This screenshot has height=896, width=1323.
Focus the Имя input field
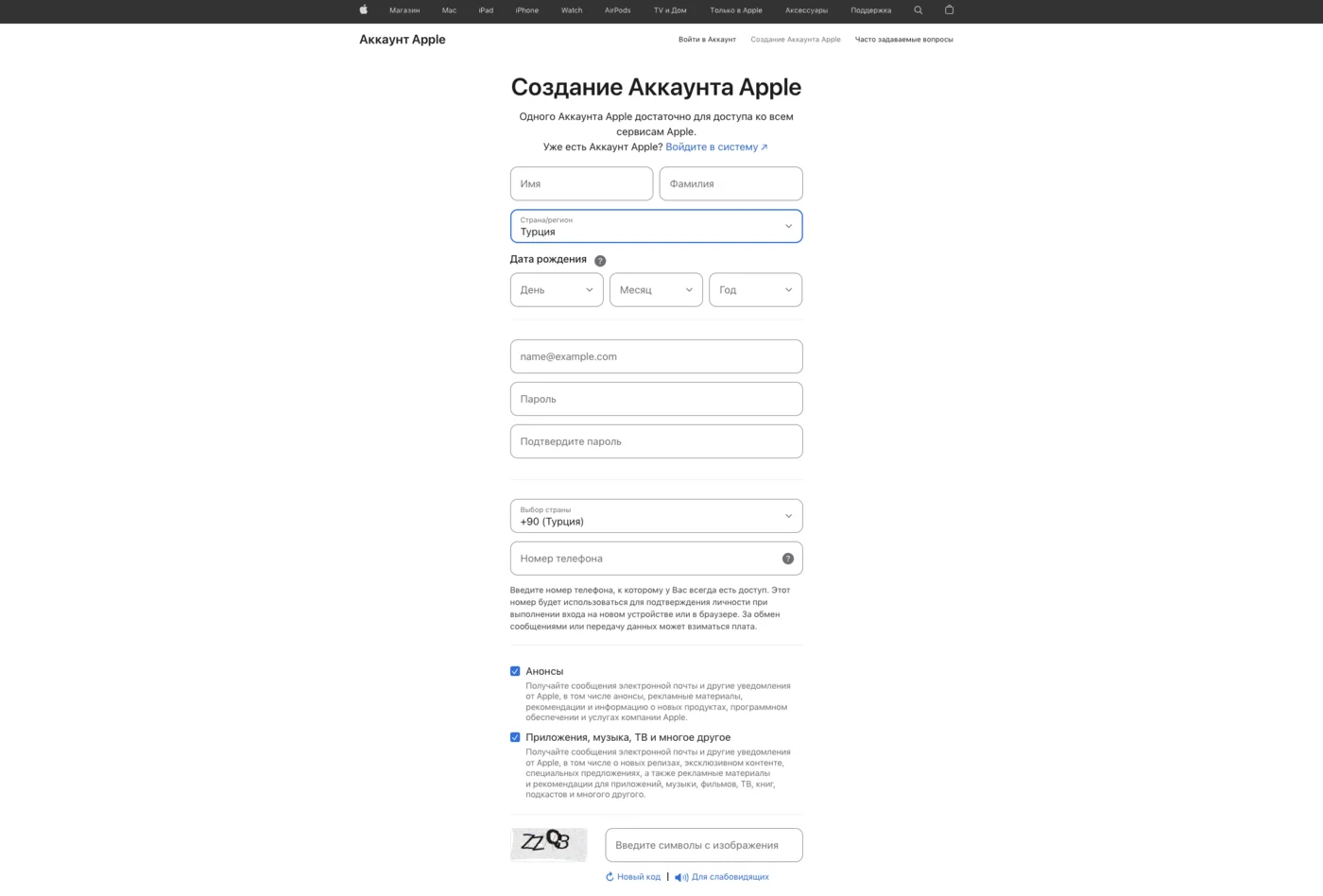[x=581, y=183]
